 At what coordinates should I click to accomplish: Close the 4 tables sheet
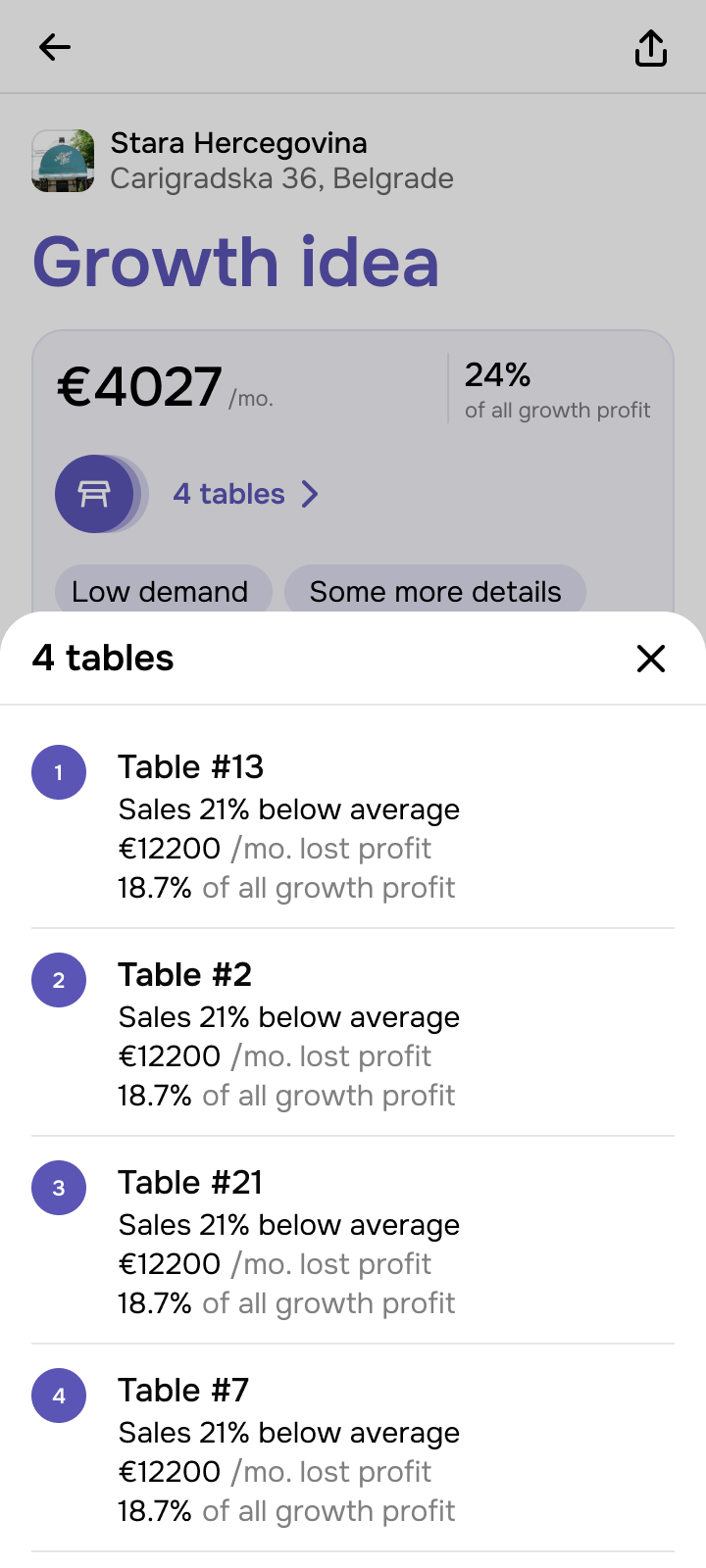tap(651, 659)
